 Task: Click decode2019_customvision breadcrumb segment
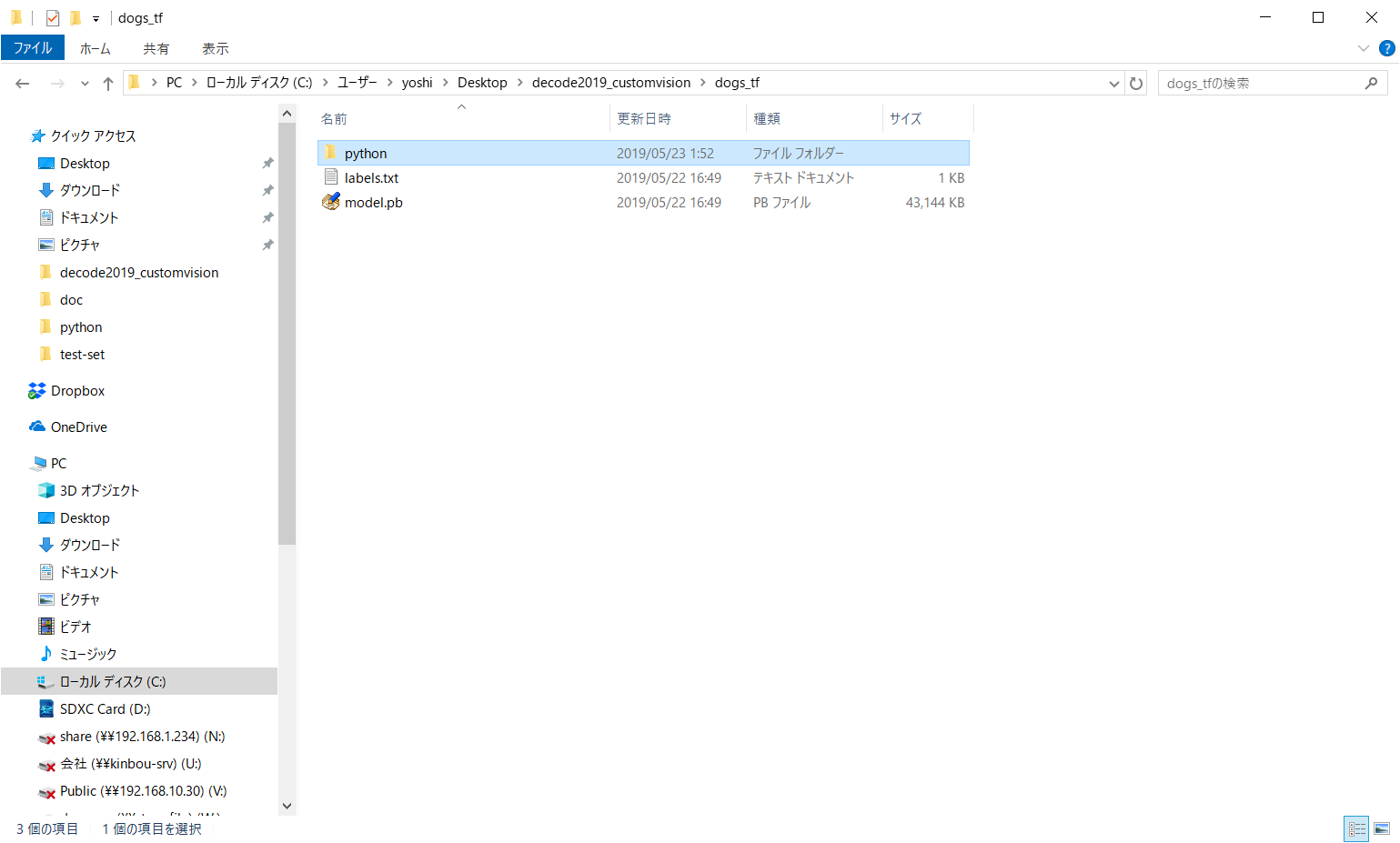pyautogui.click(x=611, y=83)
